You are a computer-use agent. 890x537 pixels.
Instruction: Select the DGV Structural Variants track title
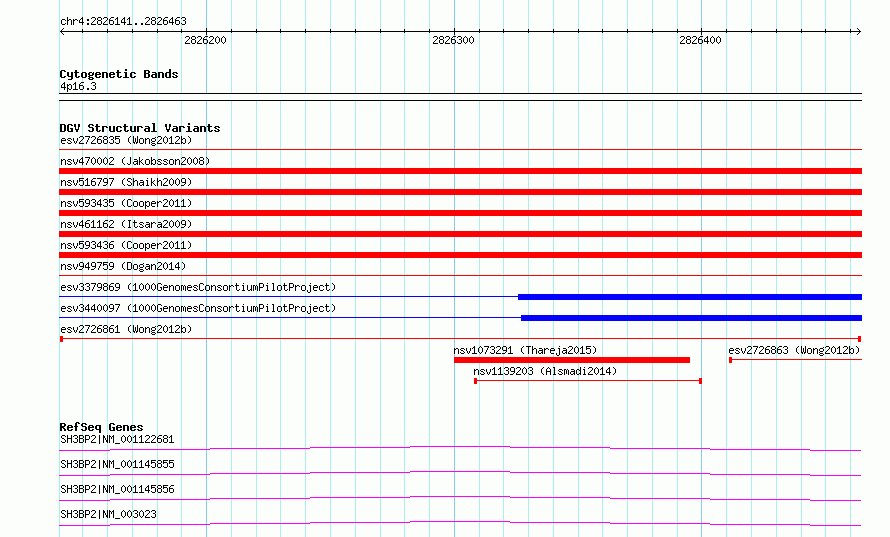click(140, 128)
